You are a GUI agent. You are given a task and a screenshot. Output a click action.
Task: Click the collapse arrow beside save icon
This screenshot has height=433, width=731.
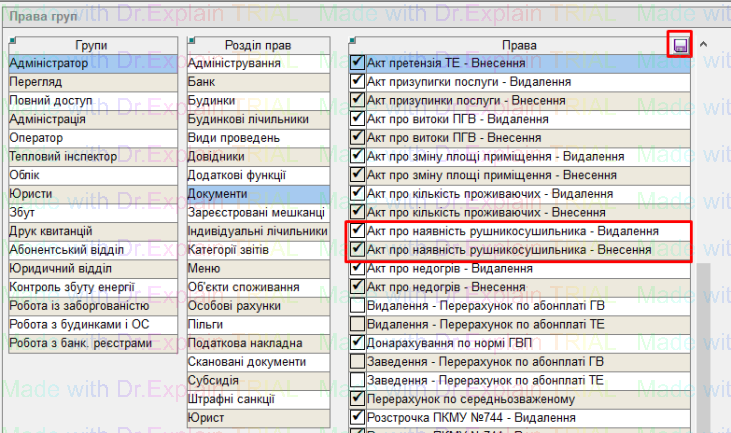coord(703,45)
